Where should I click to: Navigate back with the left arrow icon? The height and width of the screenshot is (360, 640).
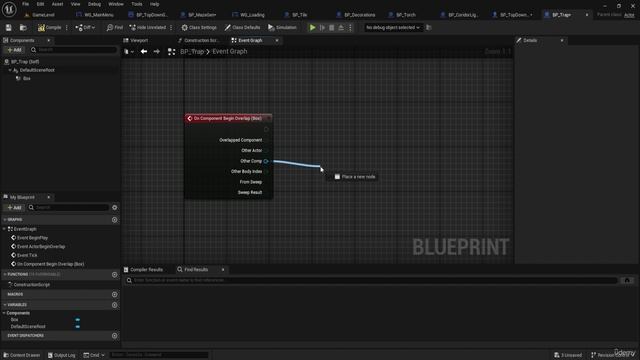144,51
